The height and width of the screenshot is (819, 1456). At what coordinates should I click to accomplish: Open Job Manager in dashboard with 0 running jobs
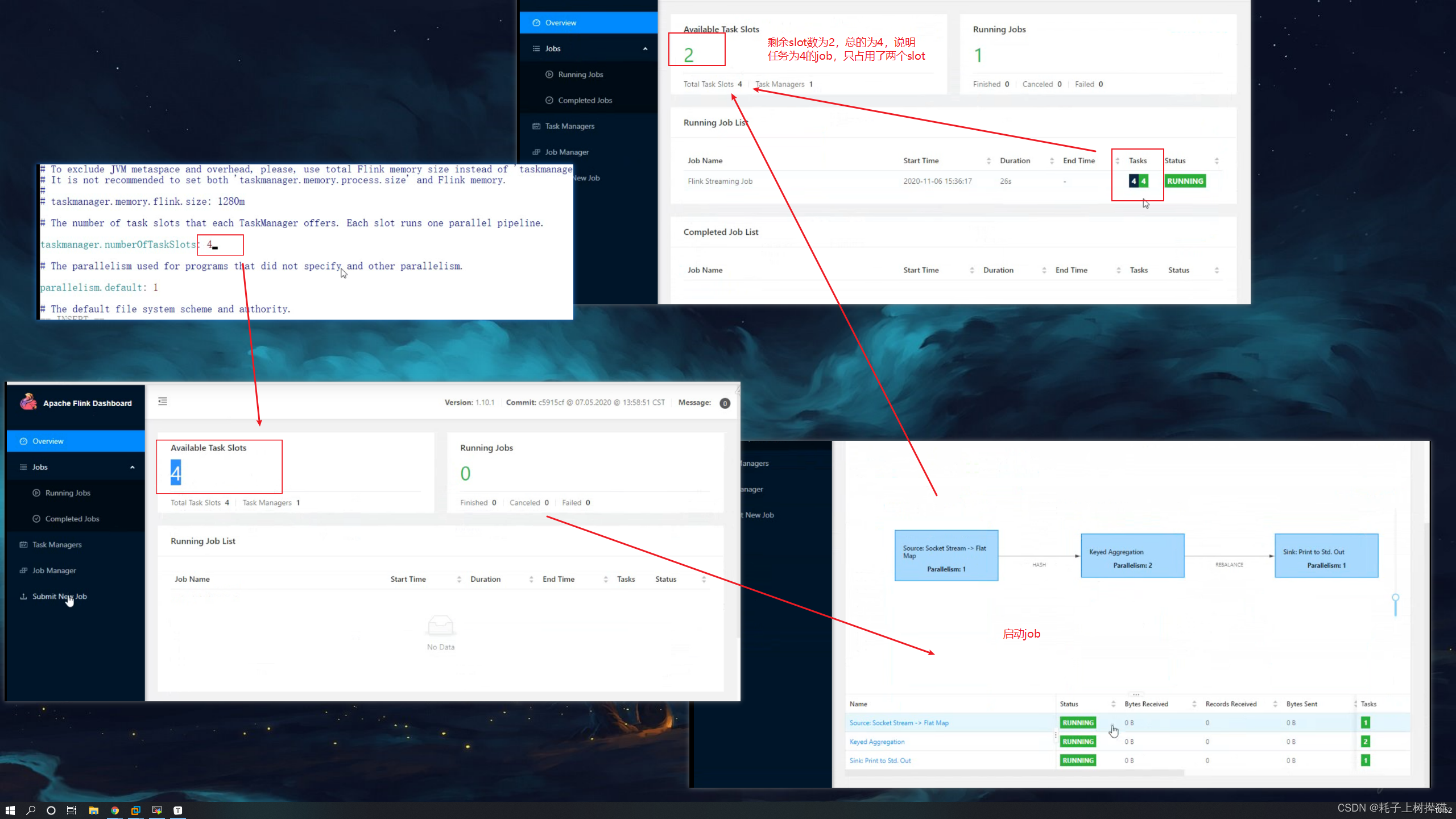54,570
